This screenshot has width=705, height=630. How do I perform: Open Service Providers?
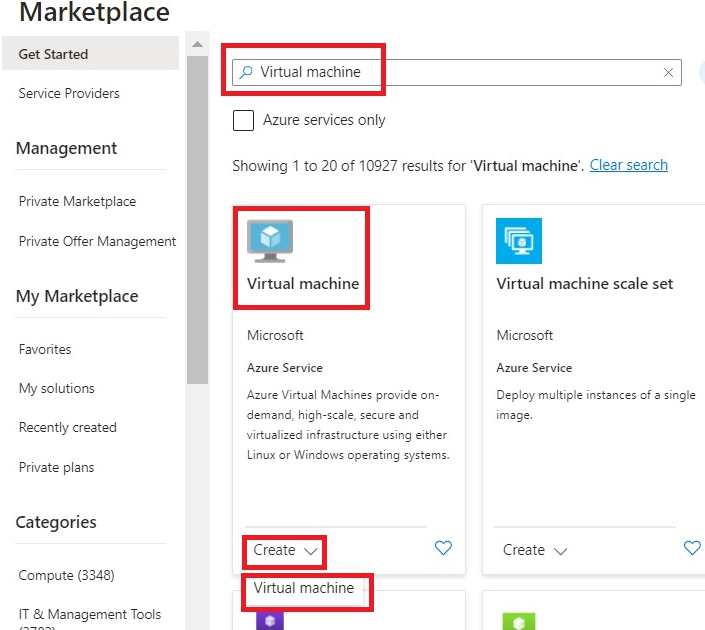pos(69,94)
